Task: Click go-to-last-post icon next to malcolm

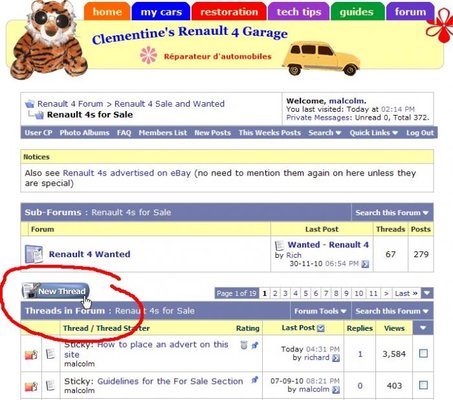Action: pos(336,389)
